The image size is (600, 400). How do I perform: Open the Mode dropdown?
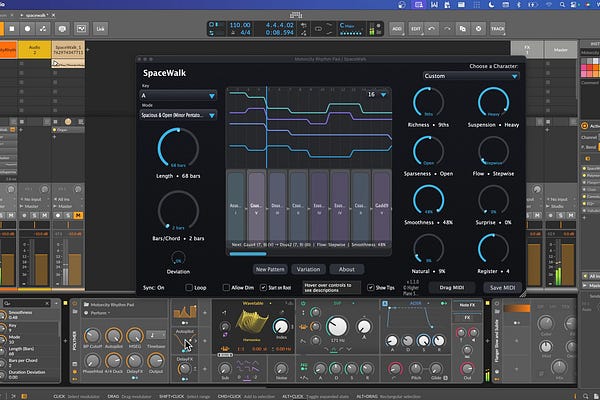coord(180,115)
